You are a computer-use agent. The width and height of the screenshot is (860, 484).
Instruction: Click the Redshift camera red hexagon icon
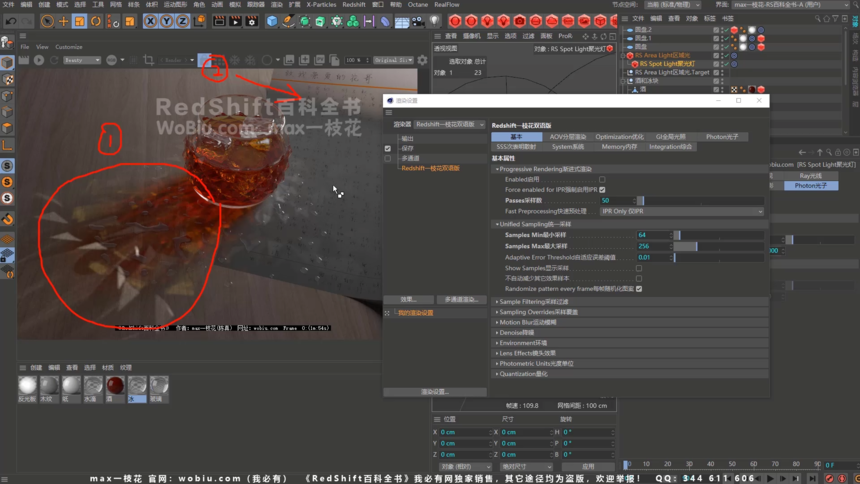click(x=519, y=21)
